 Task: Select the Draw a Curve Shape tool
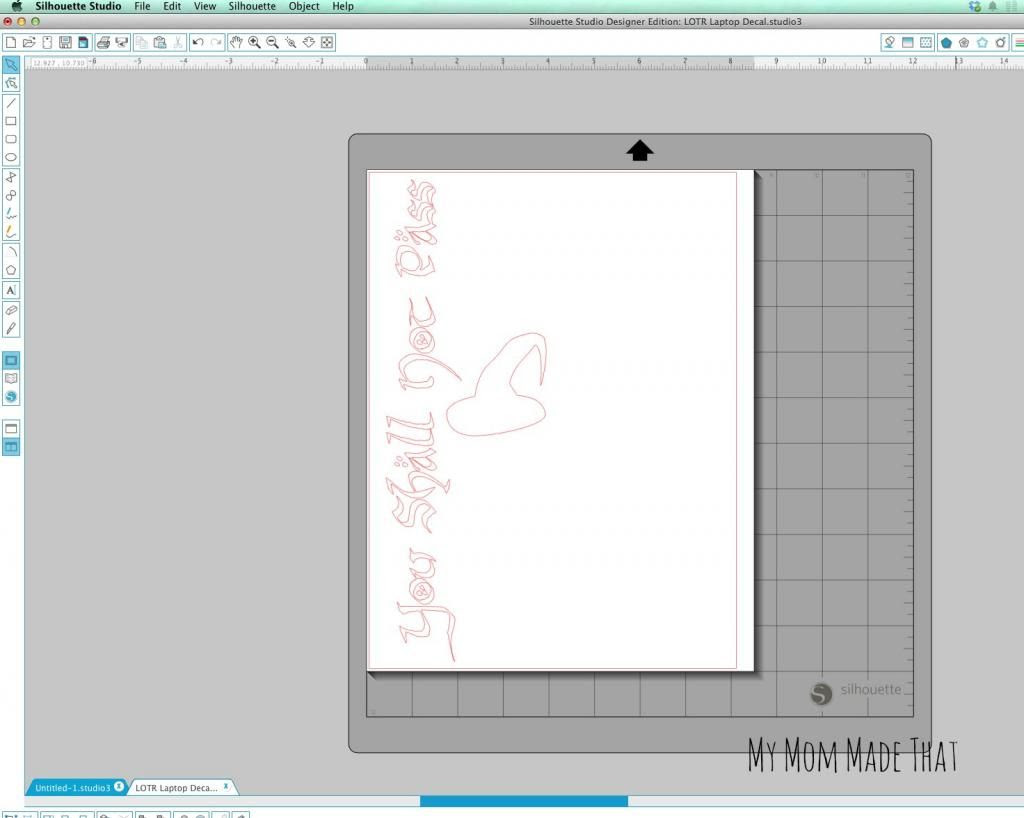(x=11, y=195)
